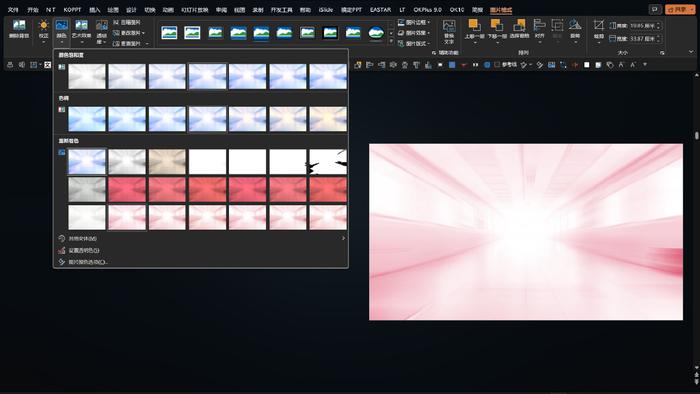
Task: Select the pink tunnel picture on the slide
Action: tap(525, 232)
